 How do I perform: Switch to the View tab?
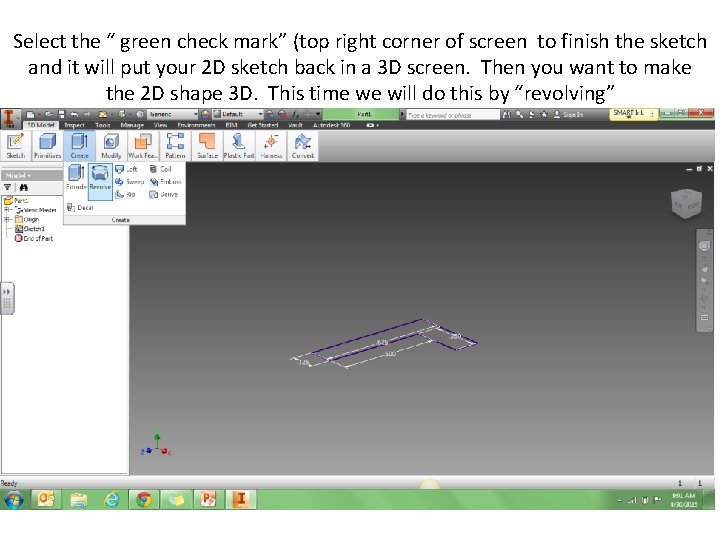tap(160, 125)
